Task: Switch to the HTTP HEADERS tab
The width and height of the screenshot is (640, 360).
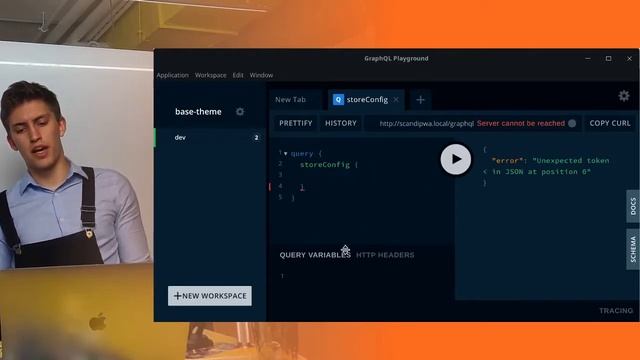Action: point(385,255)
